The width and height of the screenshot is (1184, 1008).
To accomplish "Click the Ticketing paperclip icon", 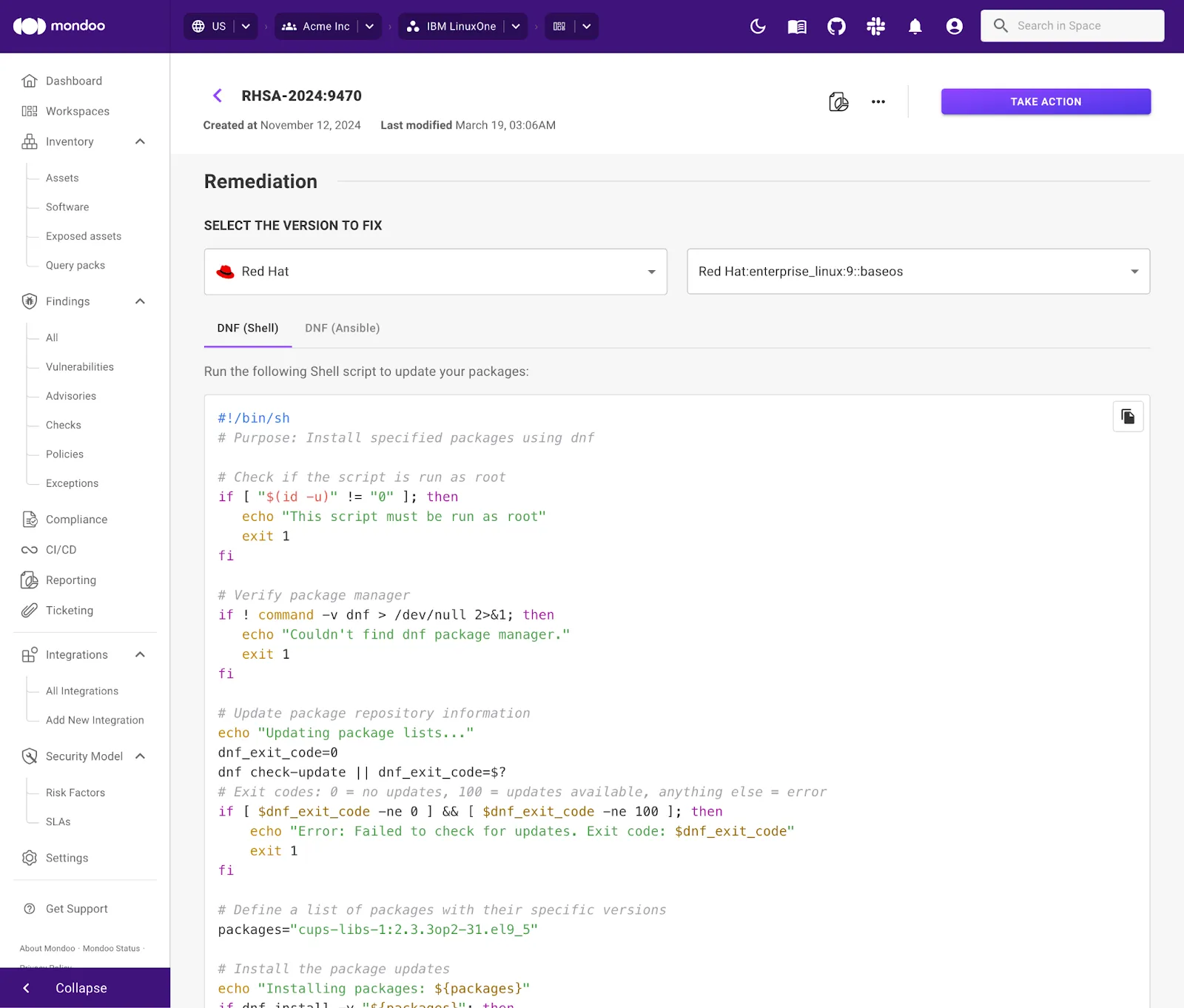I will 30,611.
